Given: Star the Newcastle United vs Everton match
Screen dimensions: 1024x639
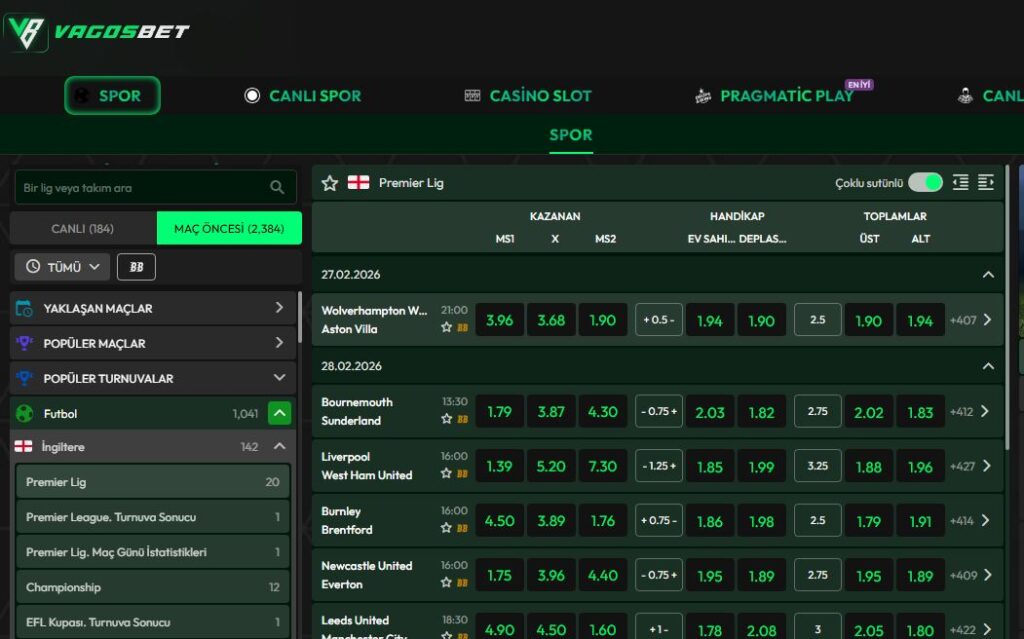Looking at the screenshot, I should coord(447,582).
